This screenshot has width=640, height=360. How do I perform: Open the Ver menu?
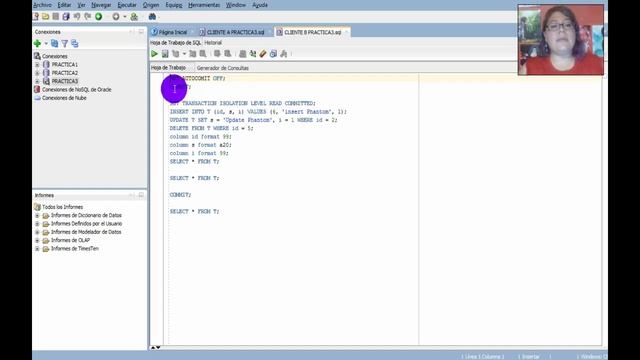81,5
